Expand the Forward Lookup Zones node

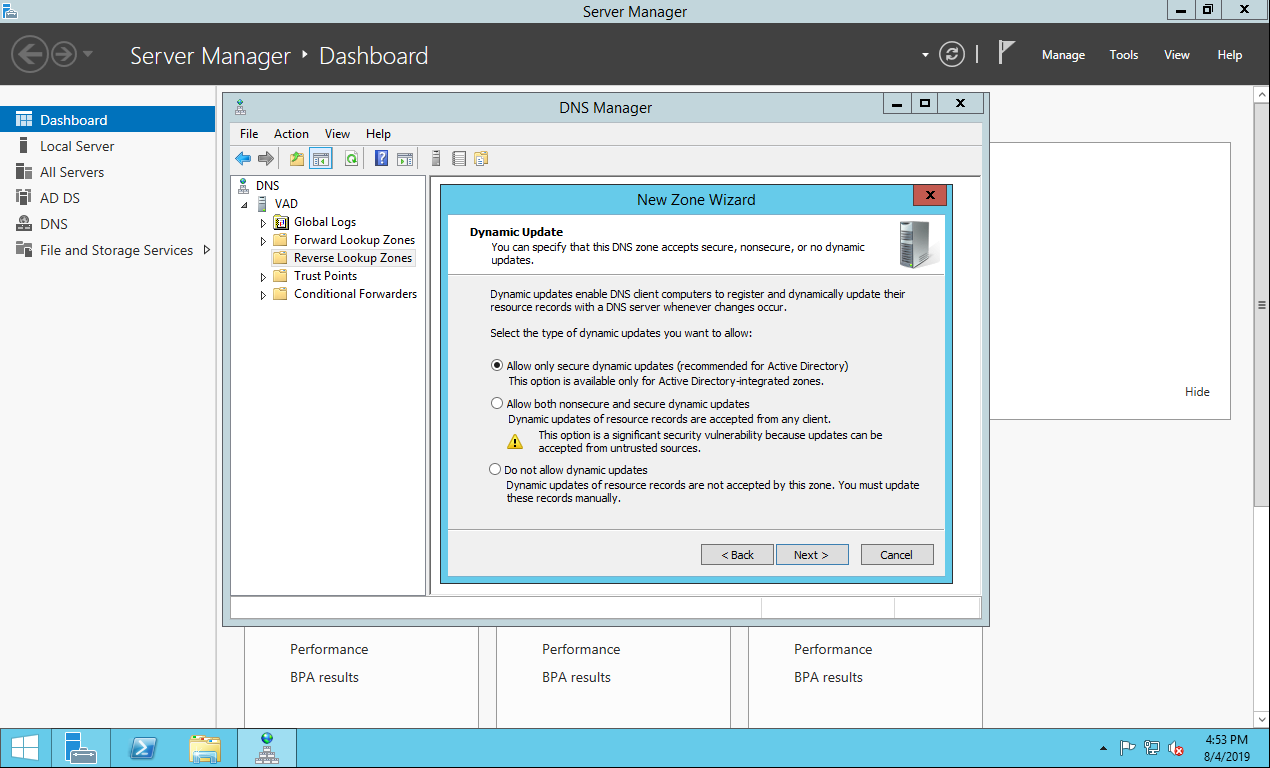tap(264, 241)
